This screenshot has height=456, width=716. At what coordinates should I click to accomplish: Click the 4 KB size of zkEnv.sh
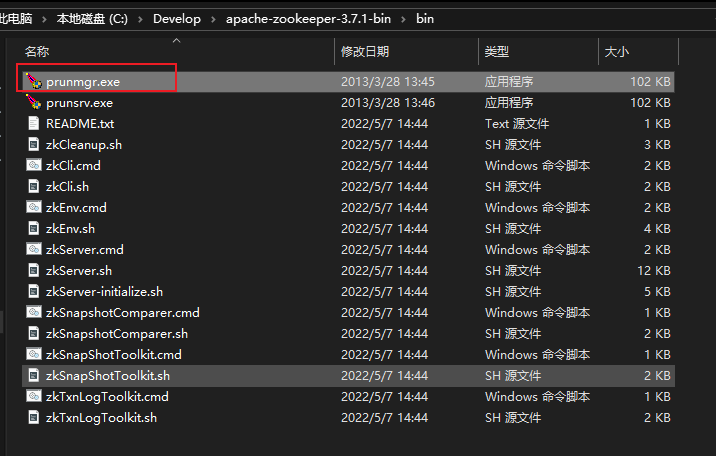click(657, 229)
